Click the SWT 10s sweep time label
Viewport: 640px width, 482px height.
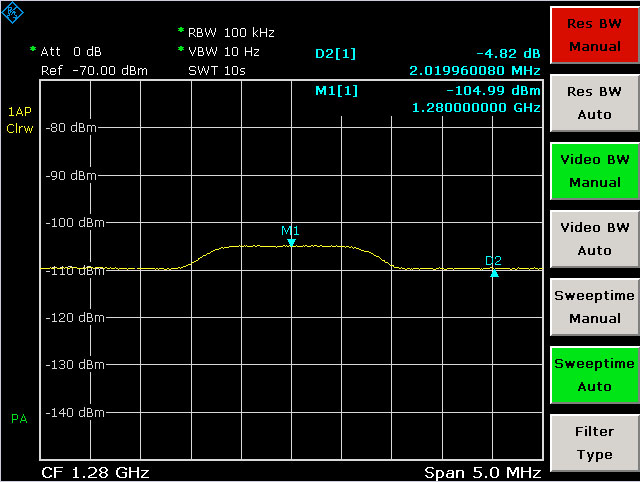click(217, 71)
